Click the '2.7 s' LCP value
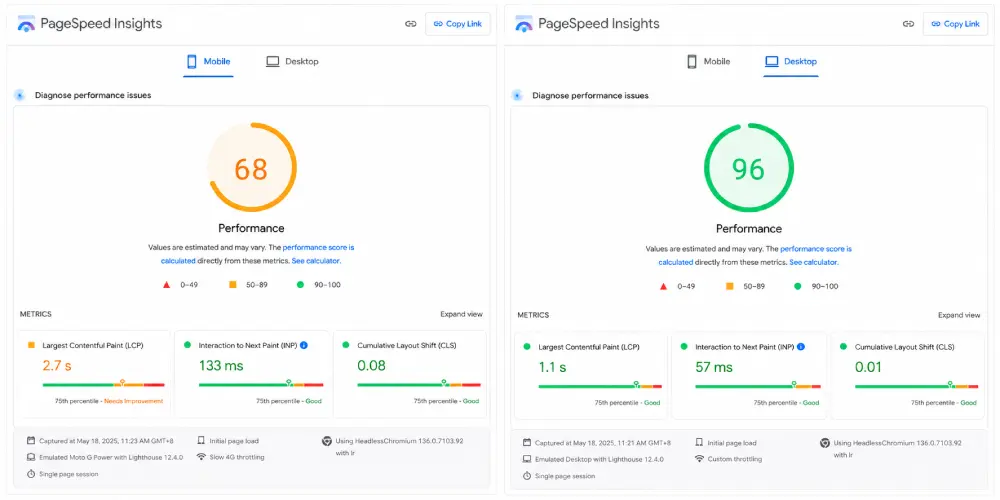The width and height of the screenshot is (1000, 500). point(57,365)
